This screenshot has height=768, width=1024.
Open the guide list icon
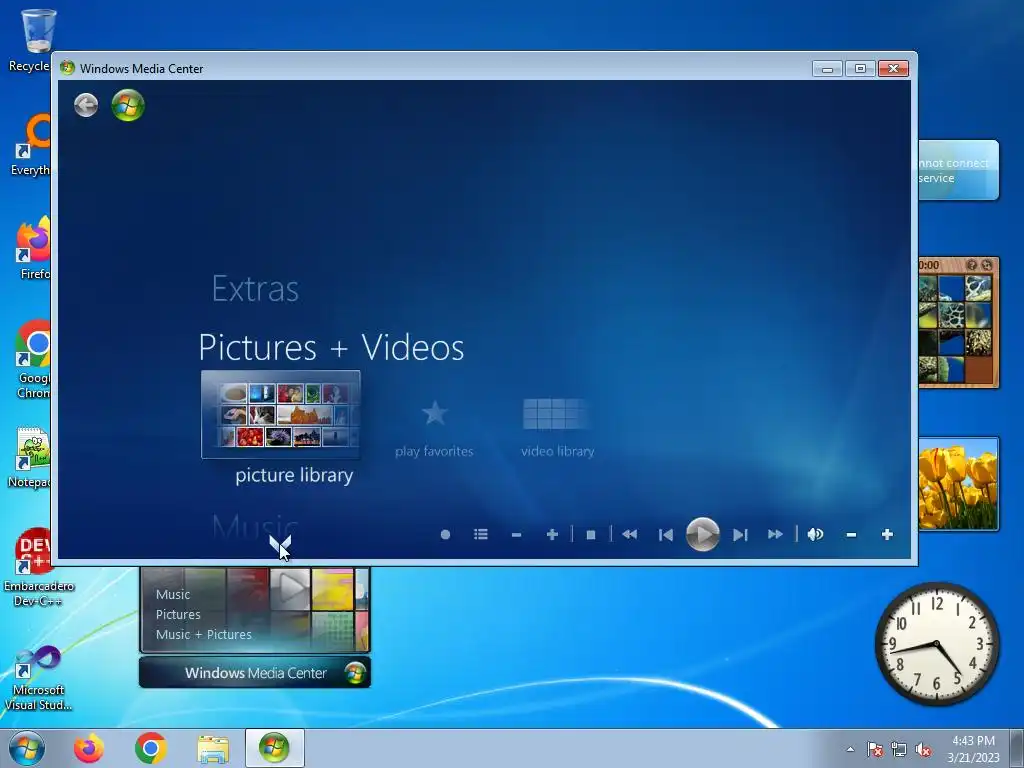(x=481, y=535)
